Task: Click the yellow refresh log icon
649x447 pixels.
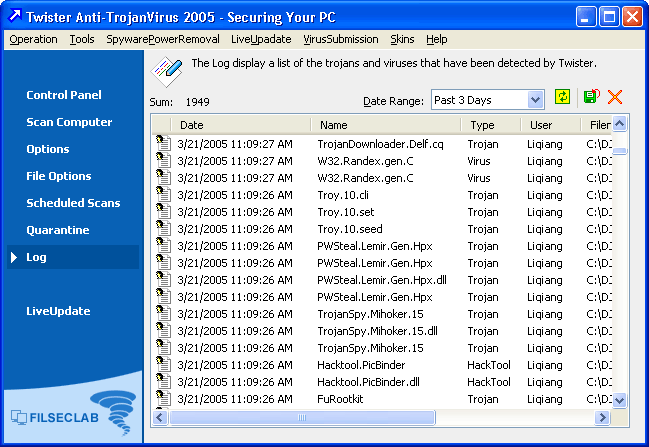Action: pyautogui.click(x=563, y=98)
